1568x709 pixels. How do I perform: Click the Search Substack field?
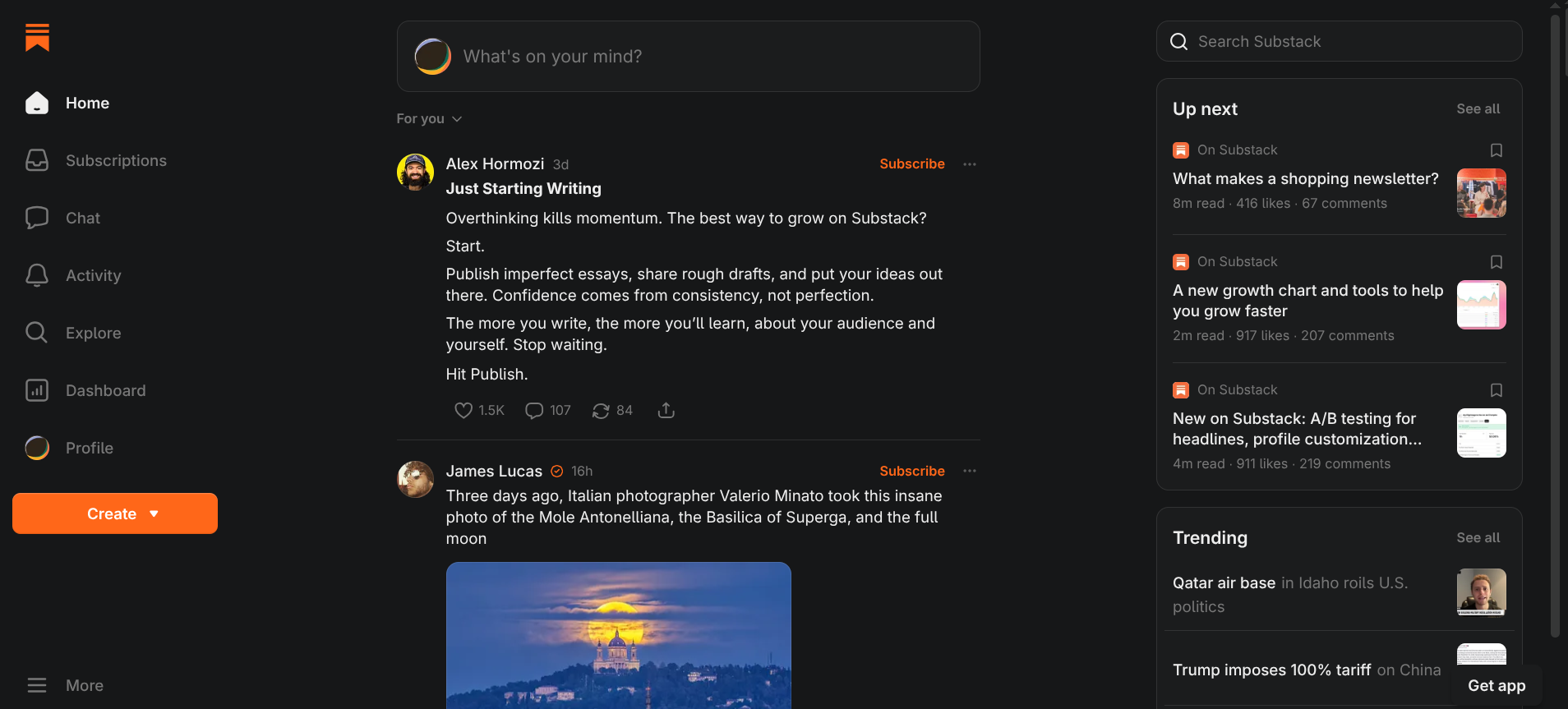[x=1340, y=41]
